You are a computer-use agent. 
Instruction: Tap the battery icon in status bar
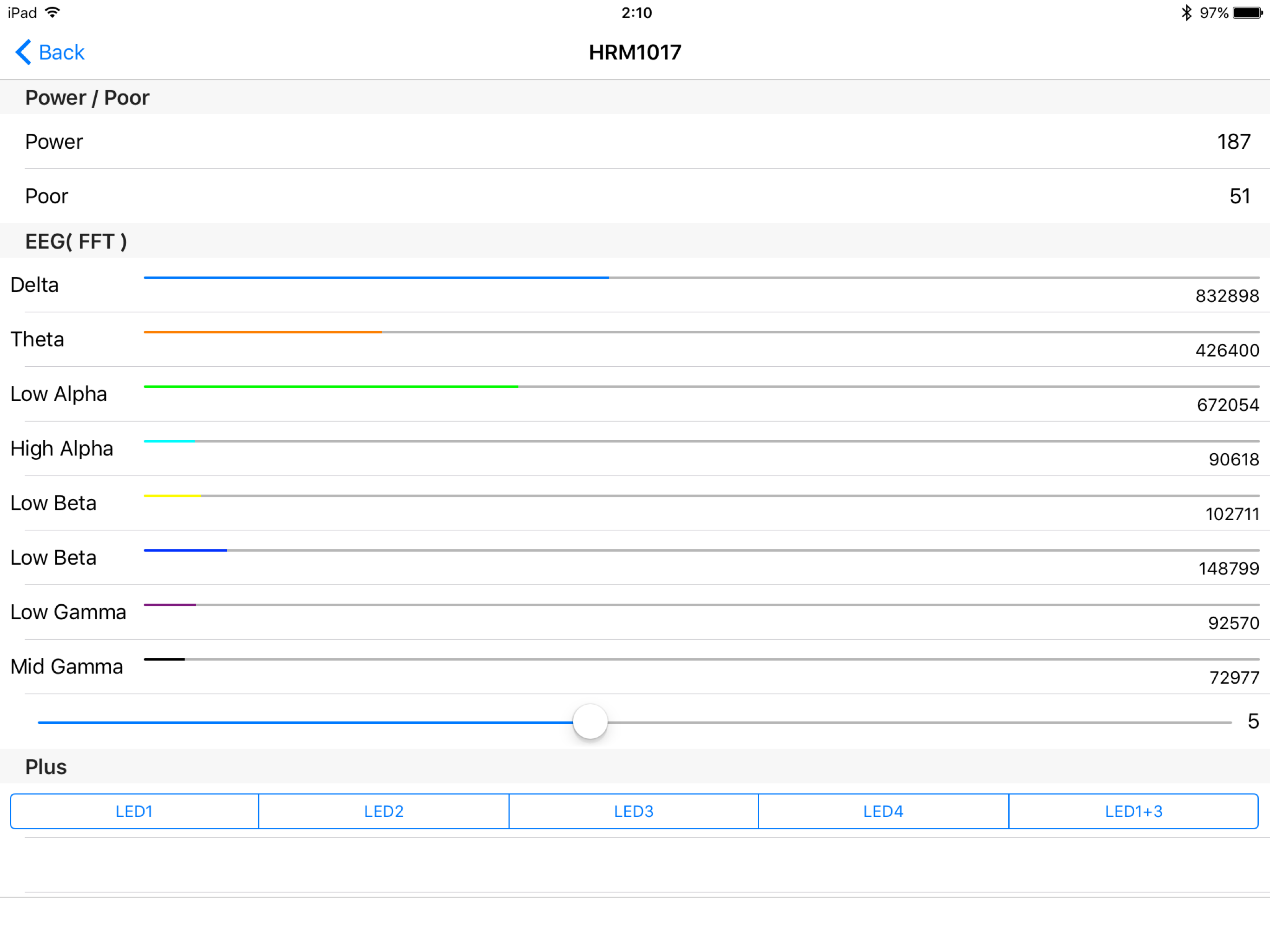(1248, 13)
